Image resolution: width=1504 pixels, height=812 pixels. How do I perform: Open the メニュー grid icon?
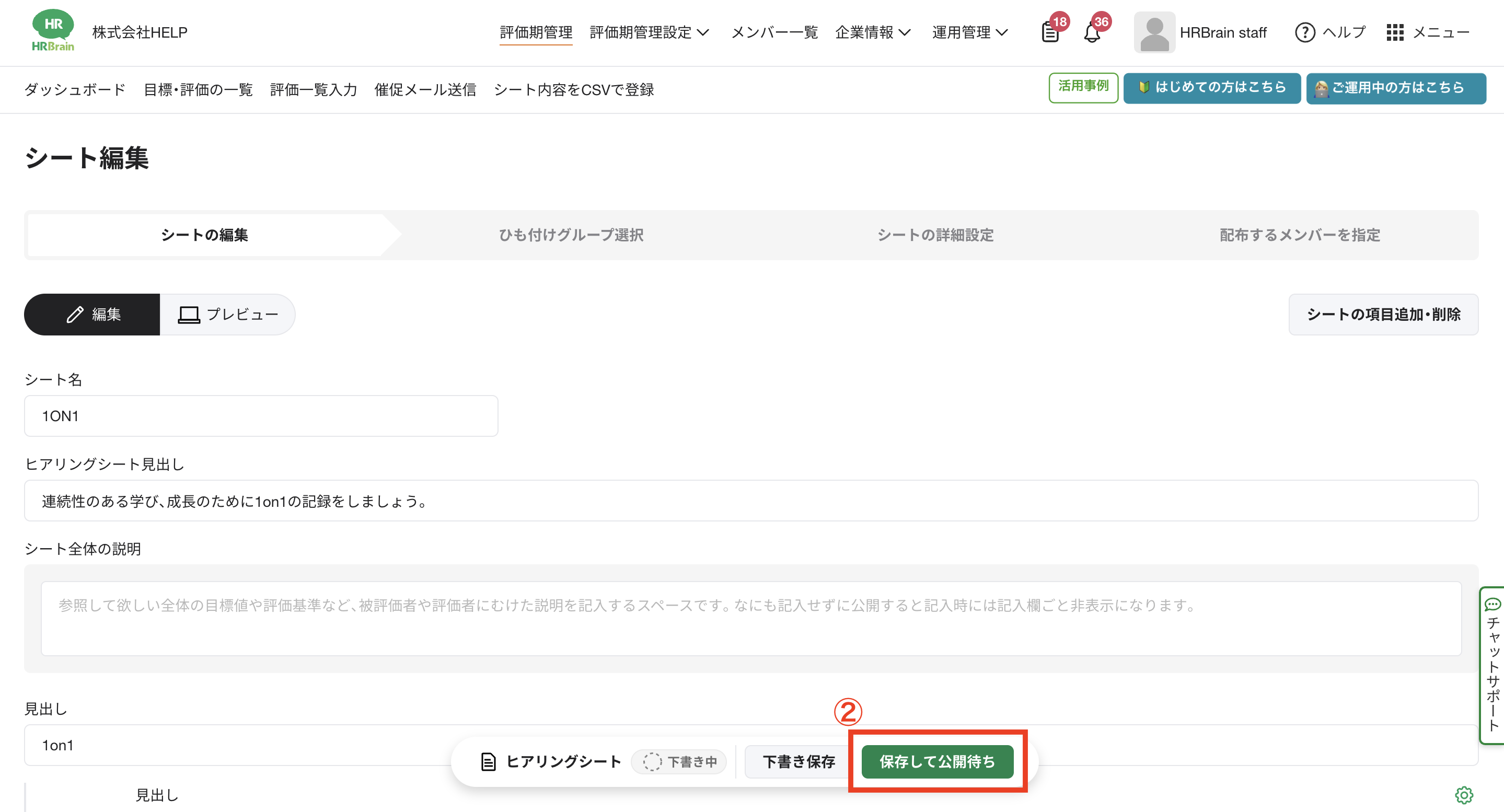click(1395, 33)
